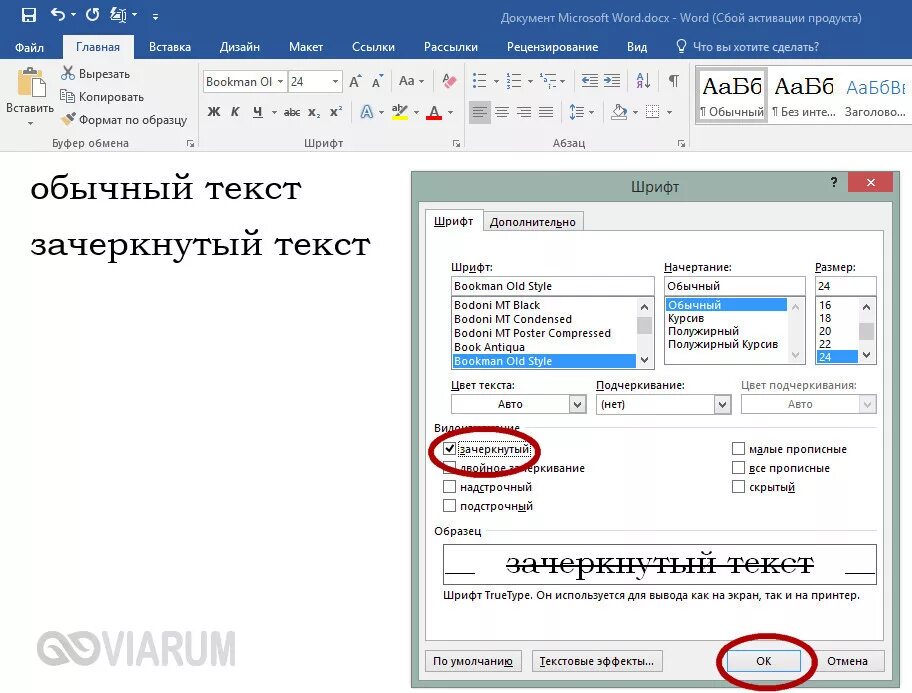This screenshot has height=693, width=912.
Task: Insert a numbered list
Action: [x=514, y=81]
